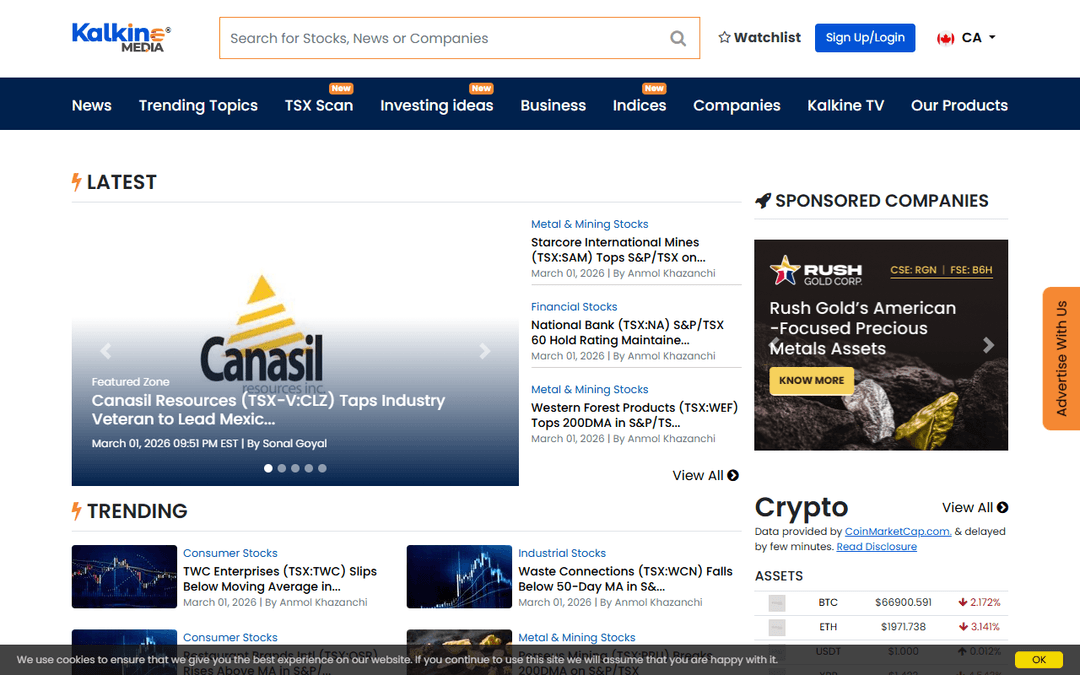
Task: Click the search magnifier icon
Action: (x=678, y=39)
